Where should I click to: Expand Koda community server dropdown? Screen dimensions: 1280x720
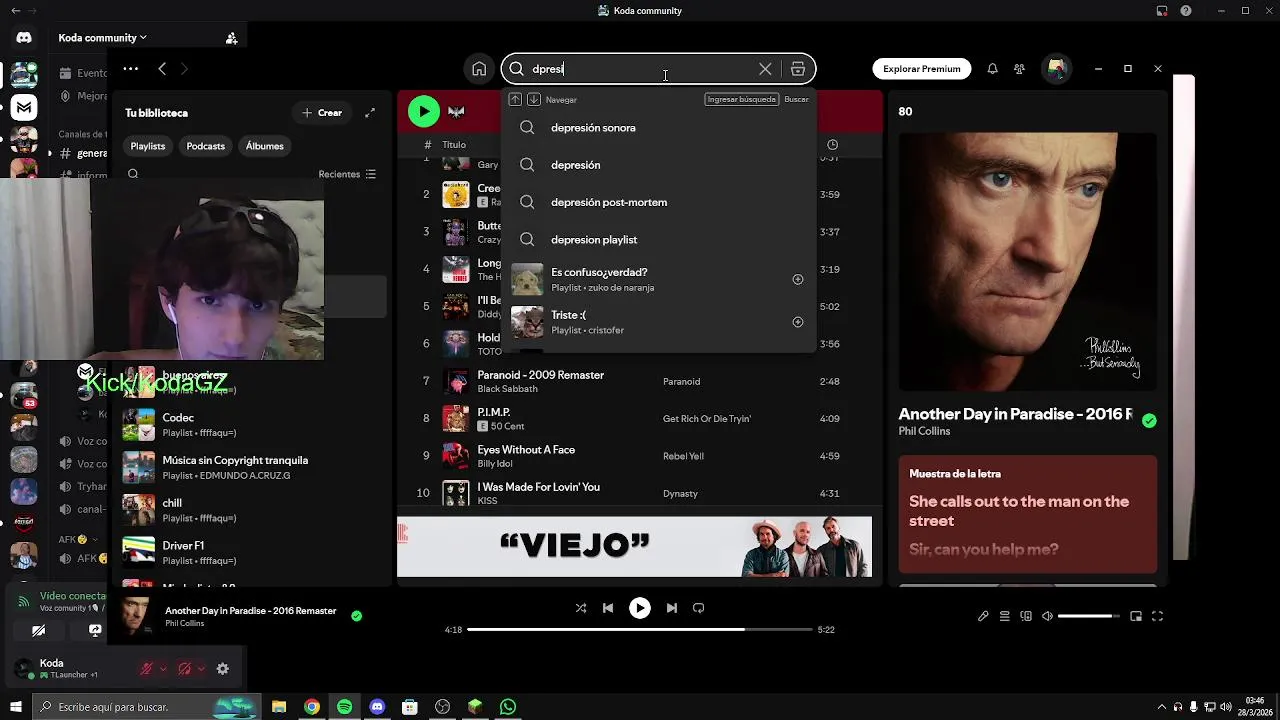pos(102,38)
